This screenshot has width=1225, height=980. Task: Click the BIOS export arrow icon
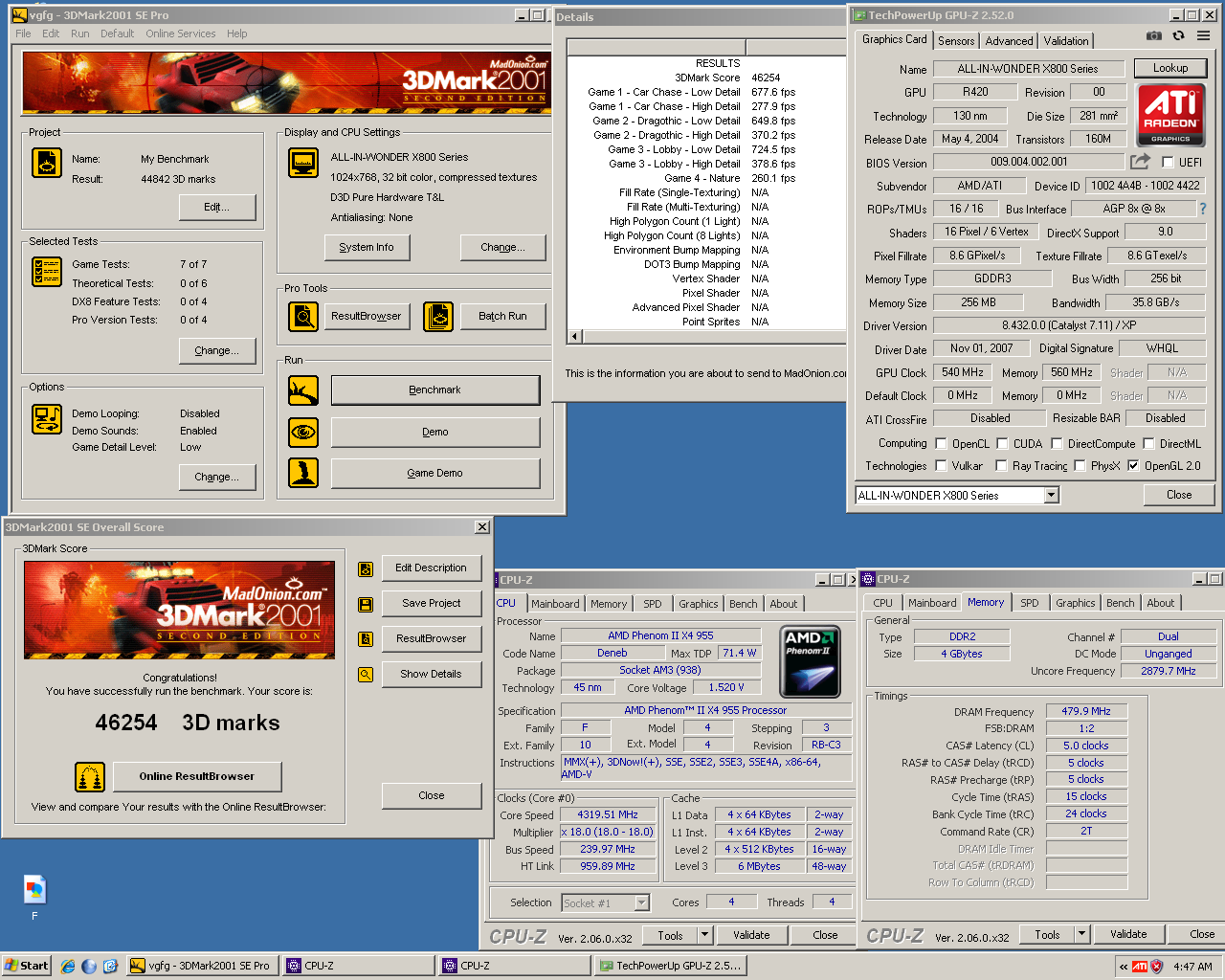click(x=1140, y=162)
